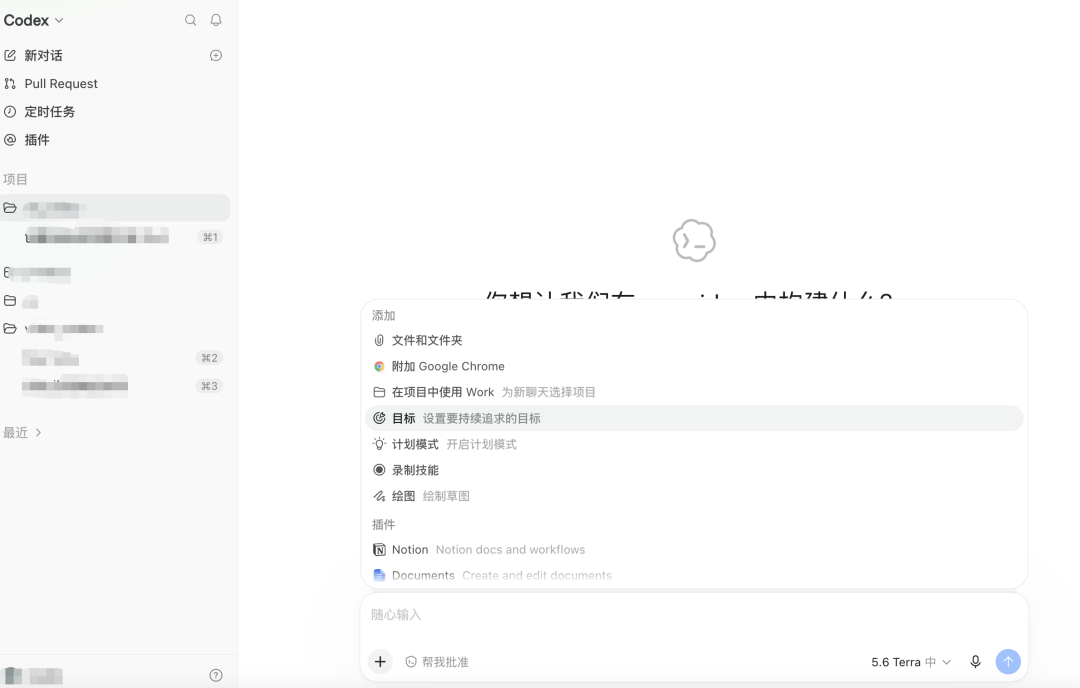1080x688 pixels.
Task: Toggle 帮我批准 approval mode
Action: point(437,662)
